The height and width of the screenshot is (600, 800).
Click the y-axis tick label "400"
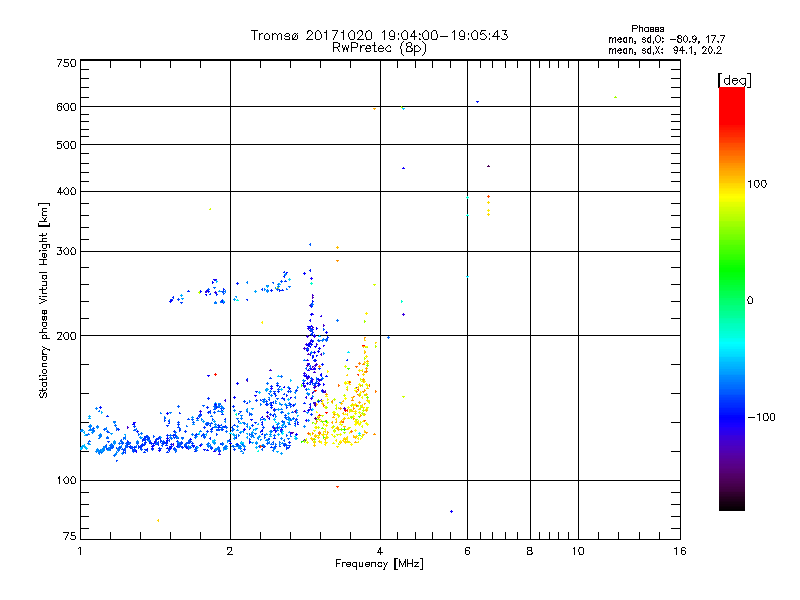click(66, 192)
